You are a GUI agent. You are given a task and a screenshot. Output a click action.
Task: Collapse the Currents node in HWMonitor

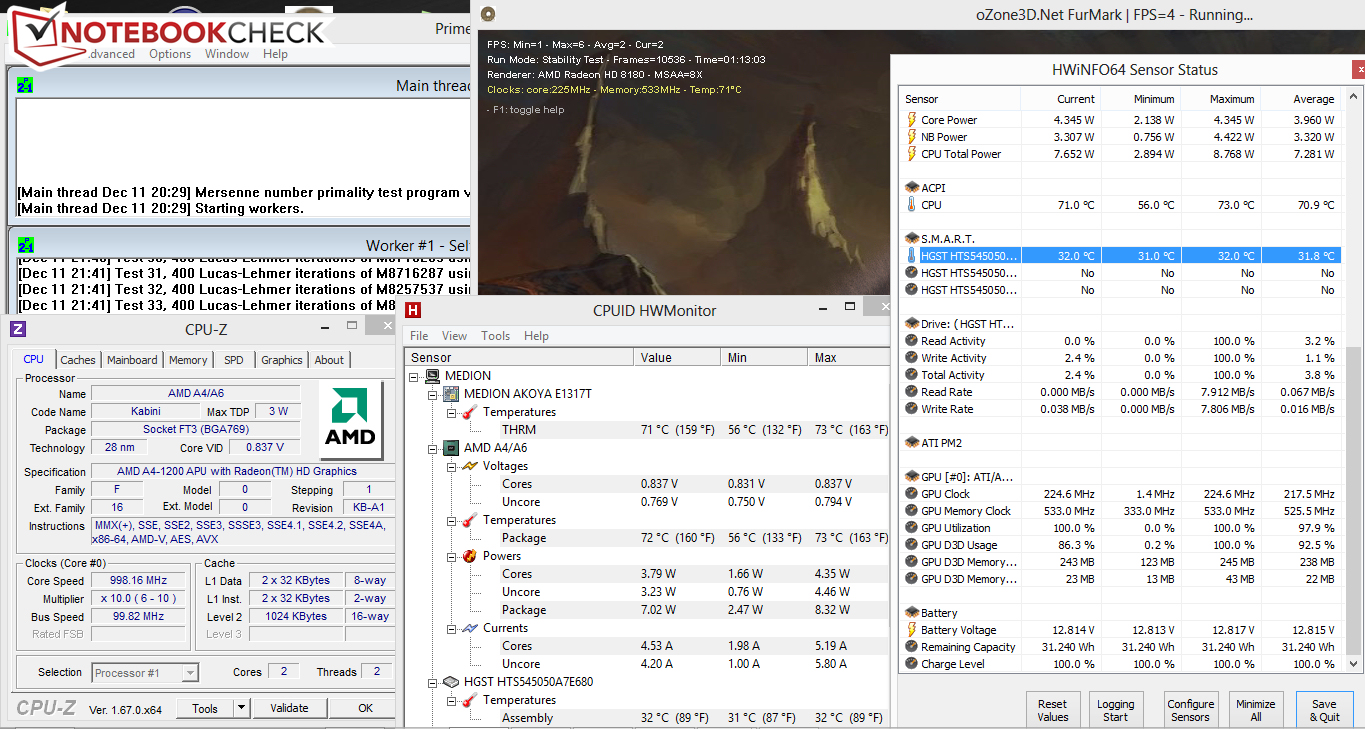[451, 628]
